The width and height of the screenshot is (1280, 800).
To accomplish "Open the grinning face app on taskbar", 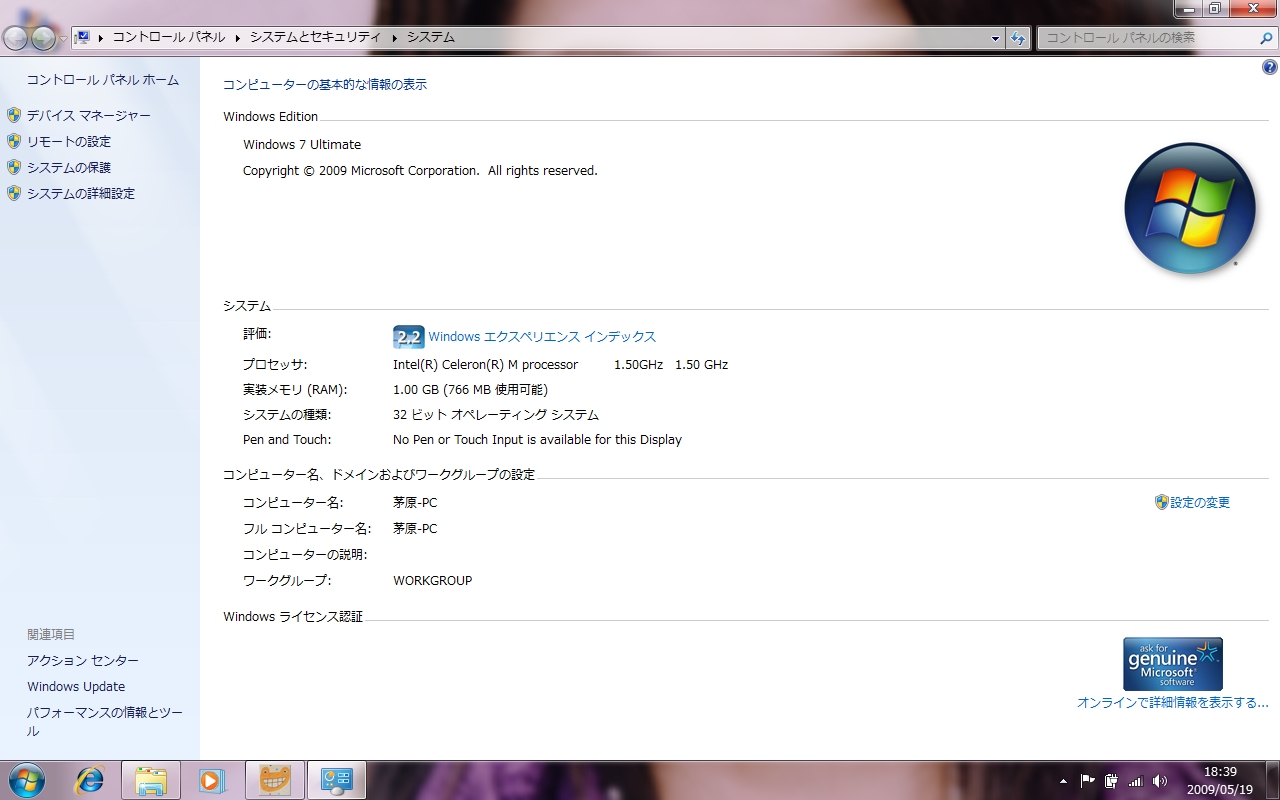I will point(274,780).
